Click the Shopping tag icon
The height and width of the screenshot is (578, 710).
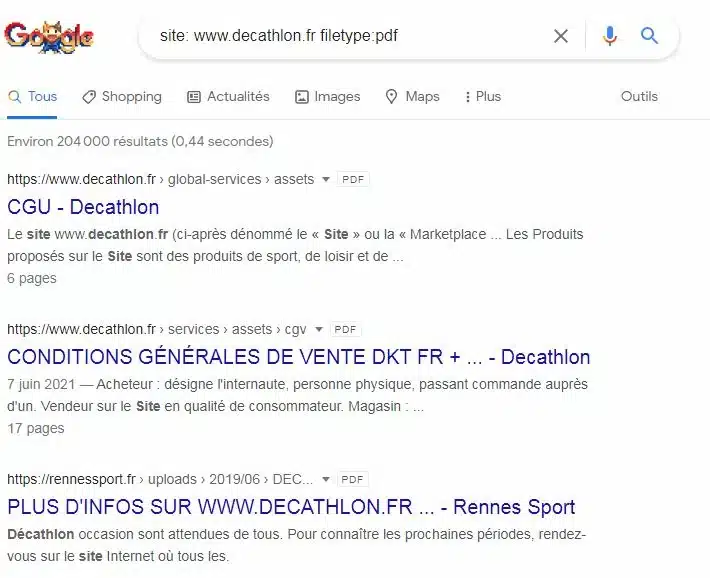click(89, 97)
